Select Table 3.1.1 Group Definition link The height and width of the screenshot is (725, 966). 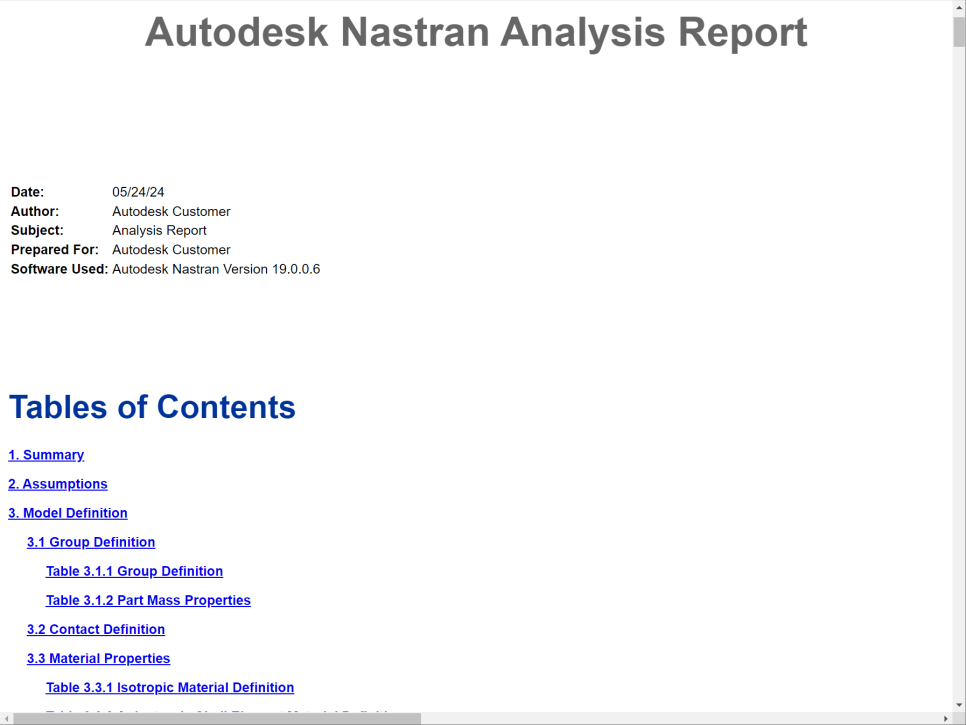pyautogui.click(x=134, y=571)
